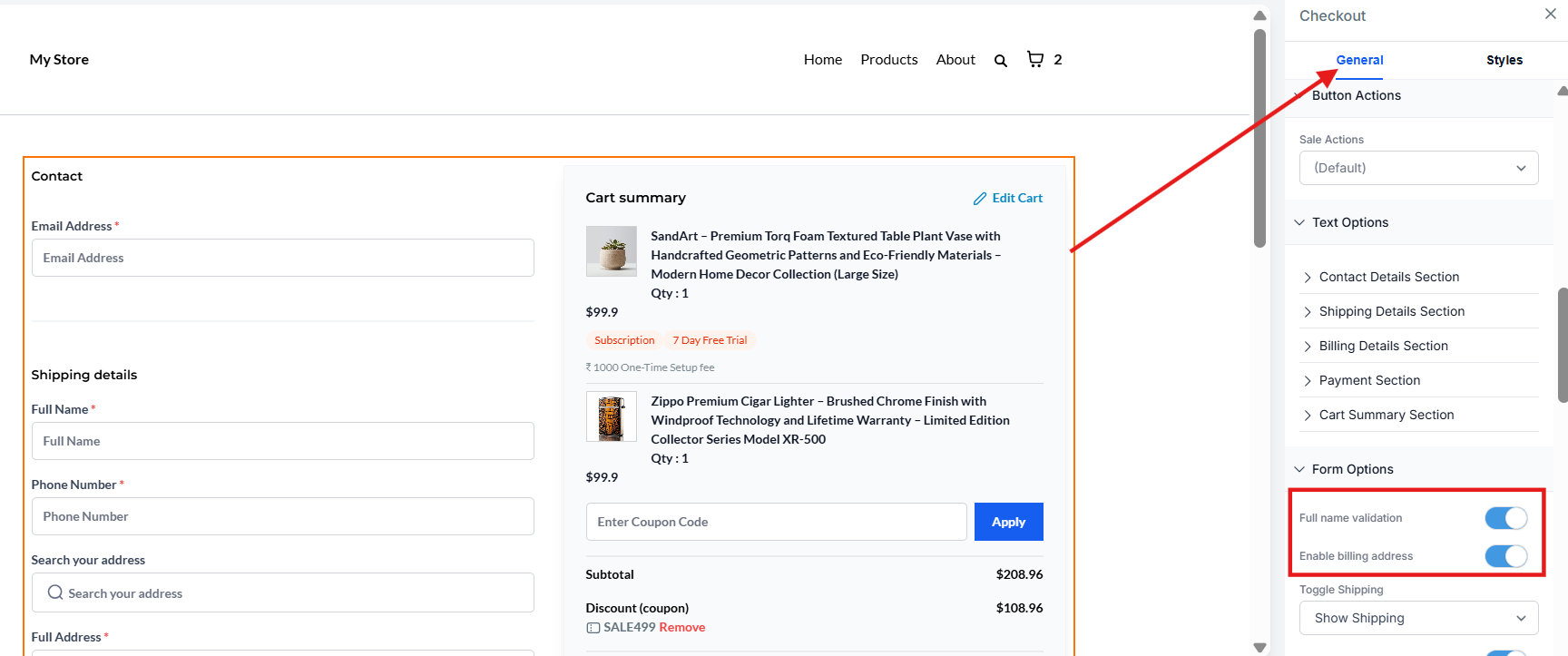The width and height of the screenshot is (1568, 656).
Task: Collapse the Form Options group
Action: click(1351, 469)
